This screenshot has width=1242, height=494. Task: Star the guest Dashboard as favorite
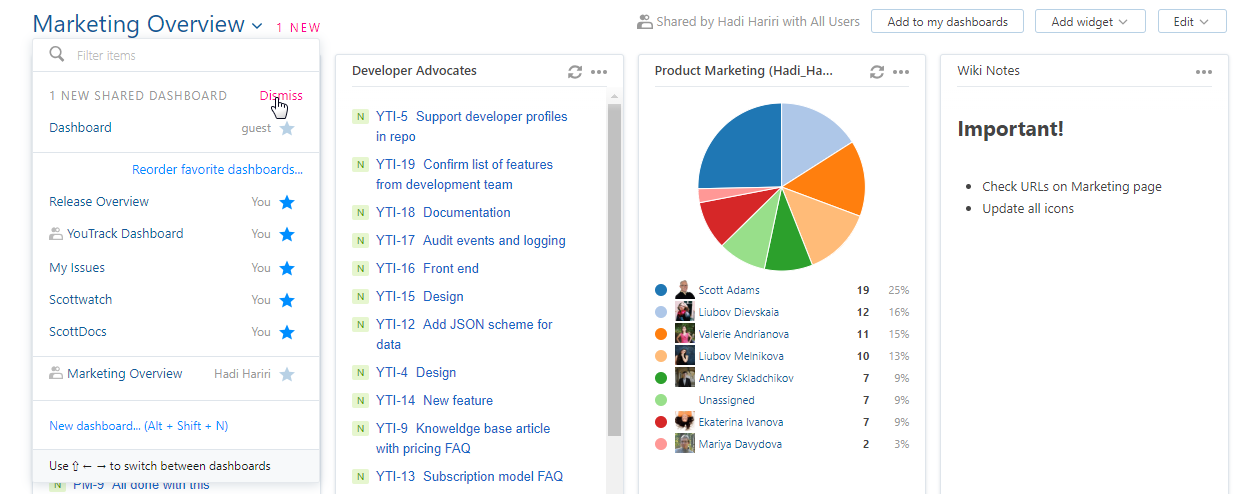pos(287,128)
